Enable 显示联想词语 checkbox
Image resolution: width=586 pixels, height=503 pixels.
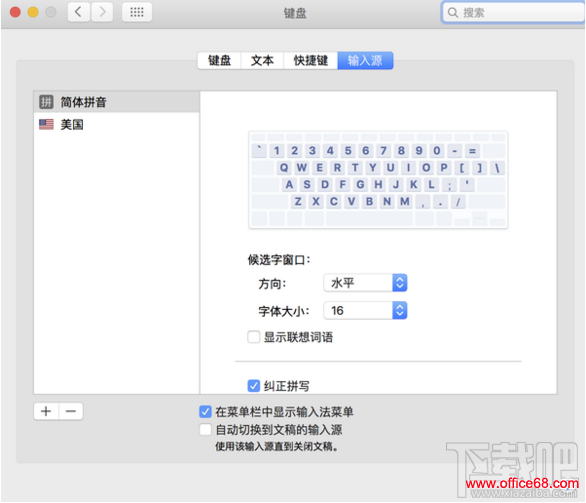[x=254, y=337]
